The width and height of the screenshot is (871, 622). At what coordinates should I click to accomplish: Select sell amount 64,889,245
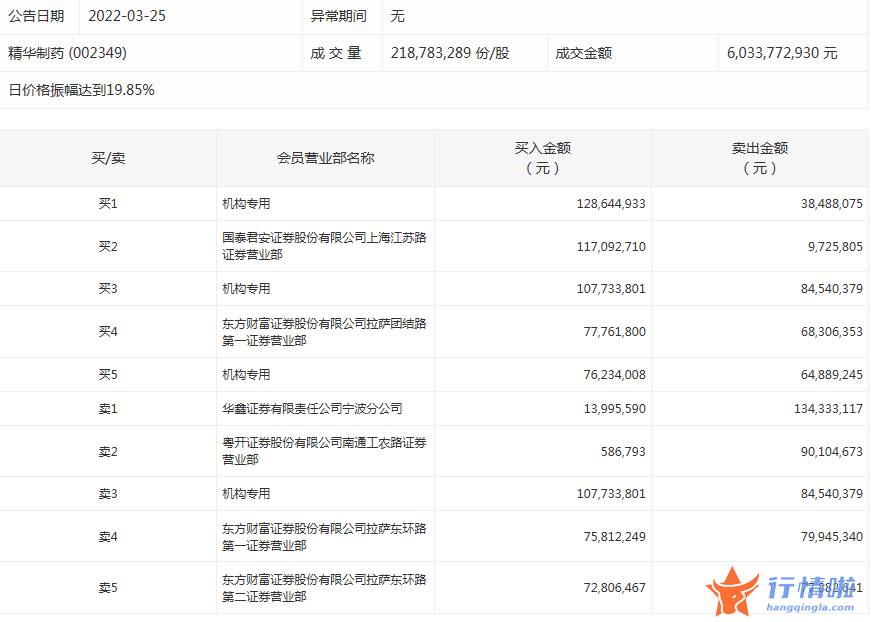(x=832, y=375)
